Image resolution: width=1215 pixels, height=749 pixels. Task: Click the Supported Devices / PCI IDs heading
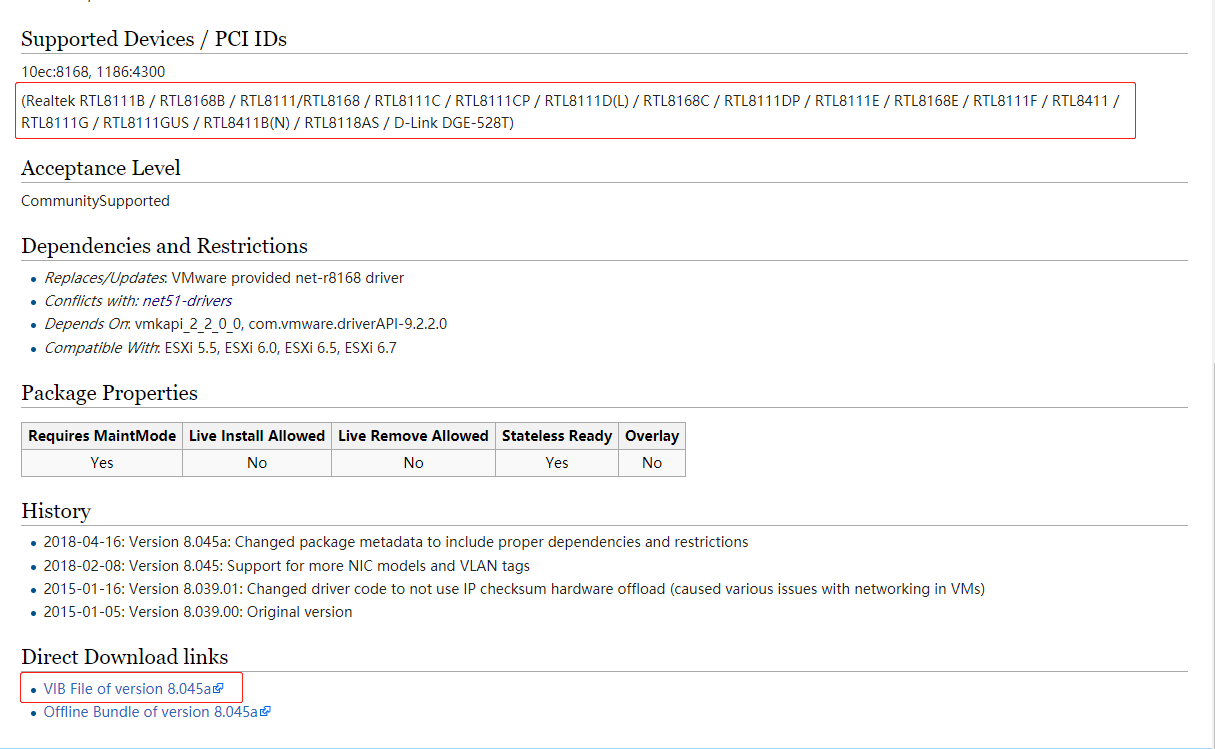(154, 39)
